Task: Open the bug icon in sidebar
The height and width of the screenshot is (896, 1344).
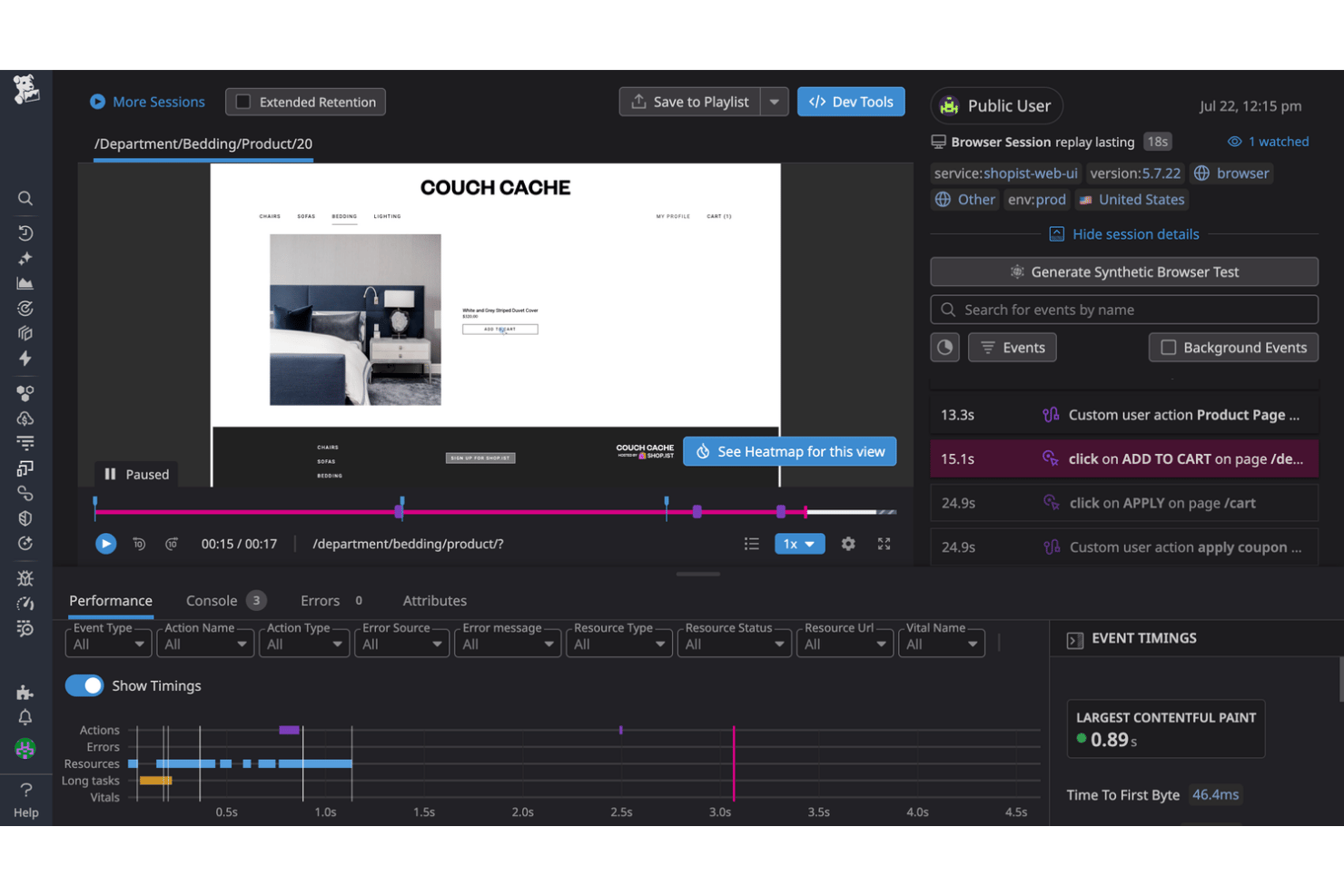Action: coord(25,578)
